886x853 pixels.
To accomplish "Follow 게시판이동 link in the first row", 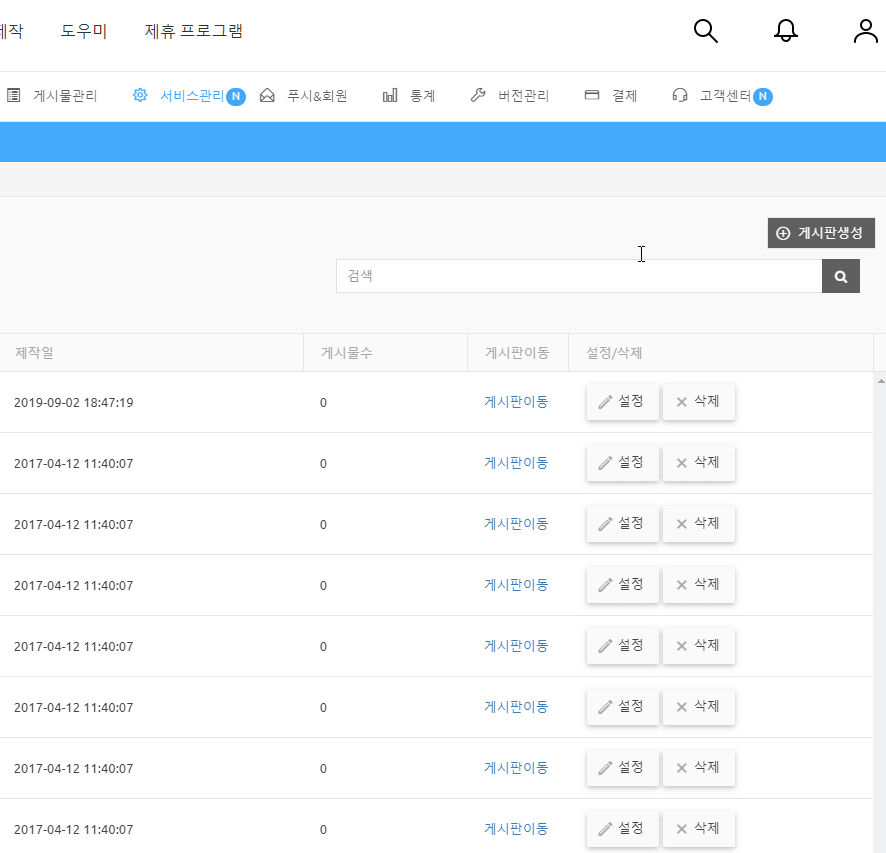I will point(516,402).
